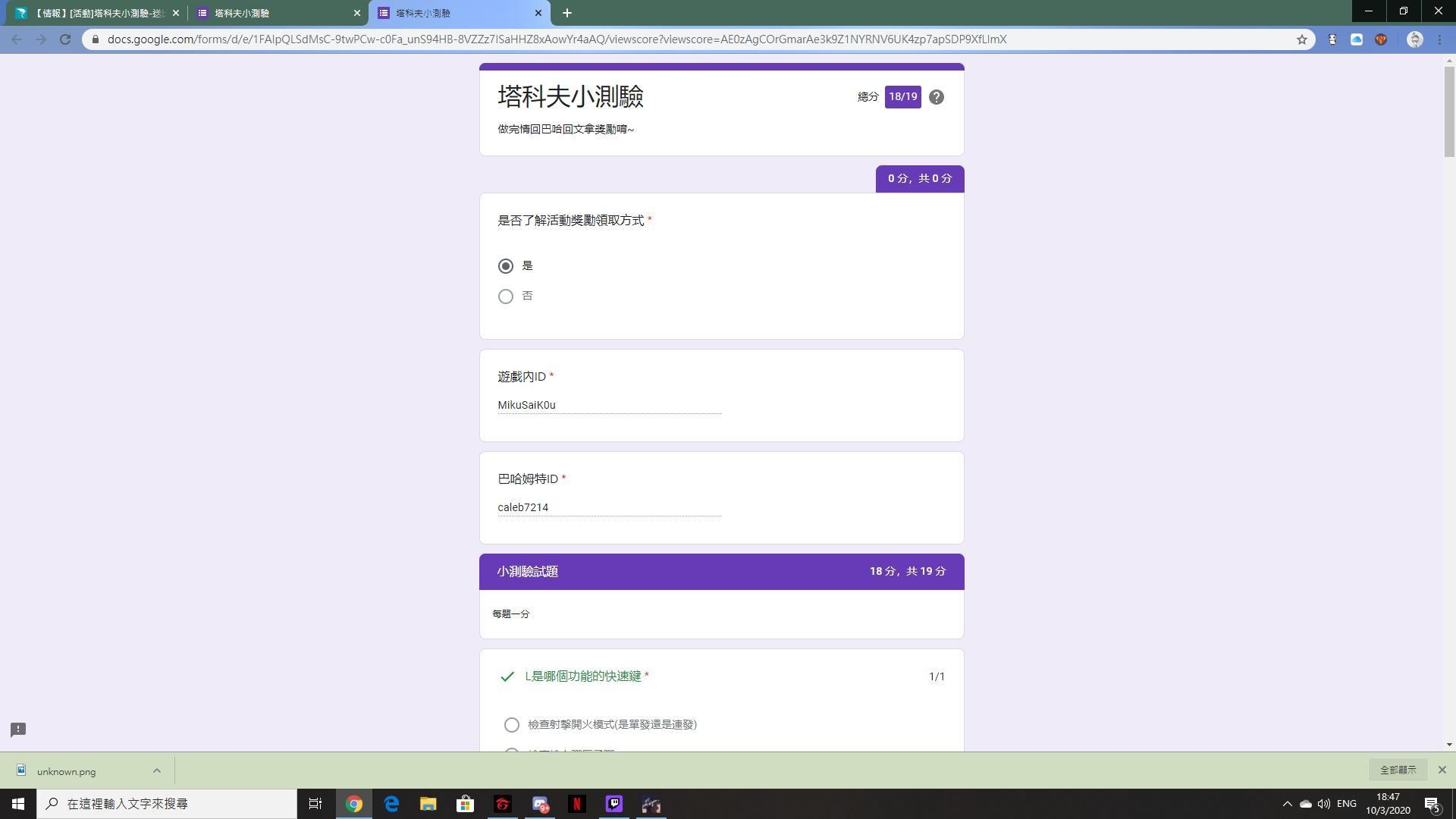Bookmark page with the star icon
The width and height of the screenshot is (1456, 819).
pos(1302,39)
